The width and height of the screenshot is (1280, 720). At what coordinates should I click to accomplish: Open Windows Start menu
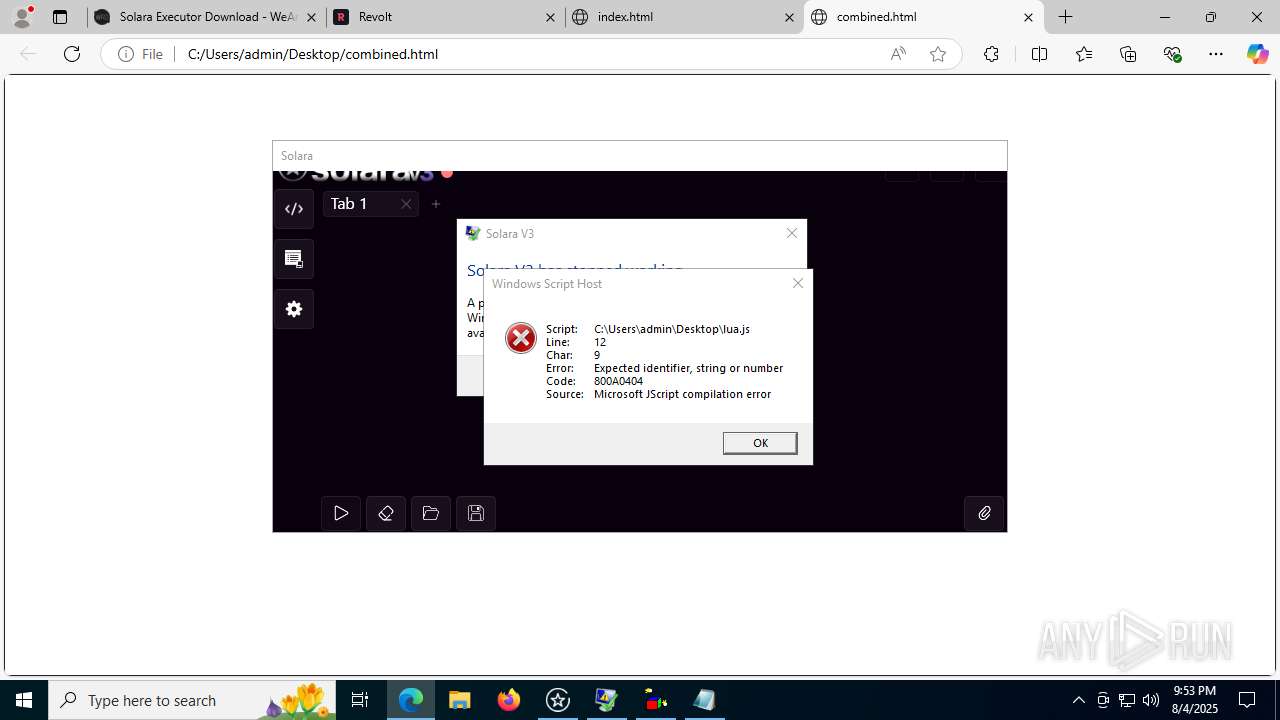(24, 700)
